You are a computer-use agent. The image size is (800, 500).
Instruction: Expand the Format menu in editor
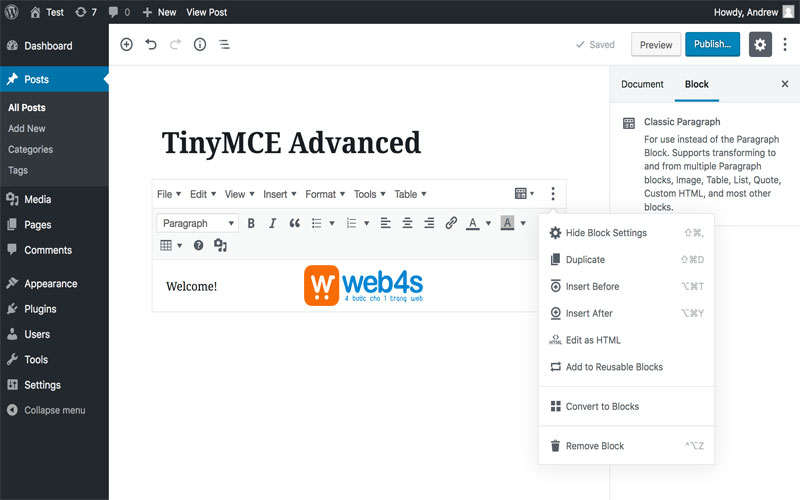(x=325, y=194)
